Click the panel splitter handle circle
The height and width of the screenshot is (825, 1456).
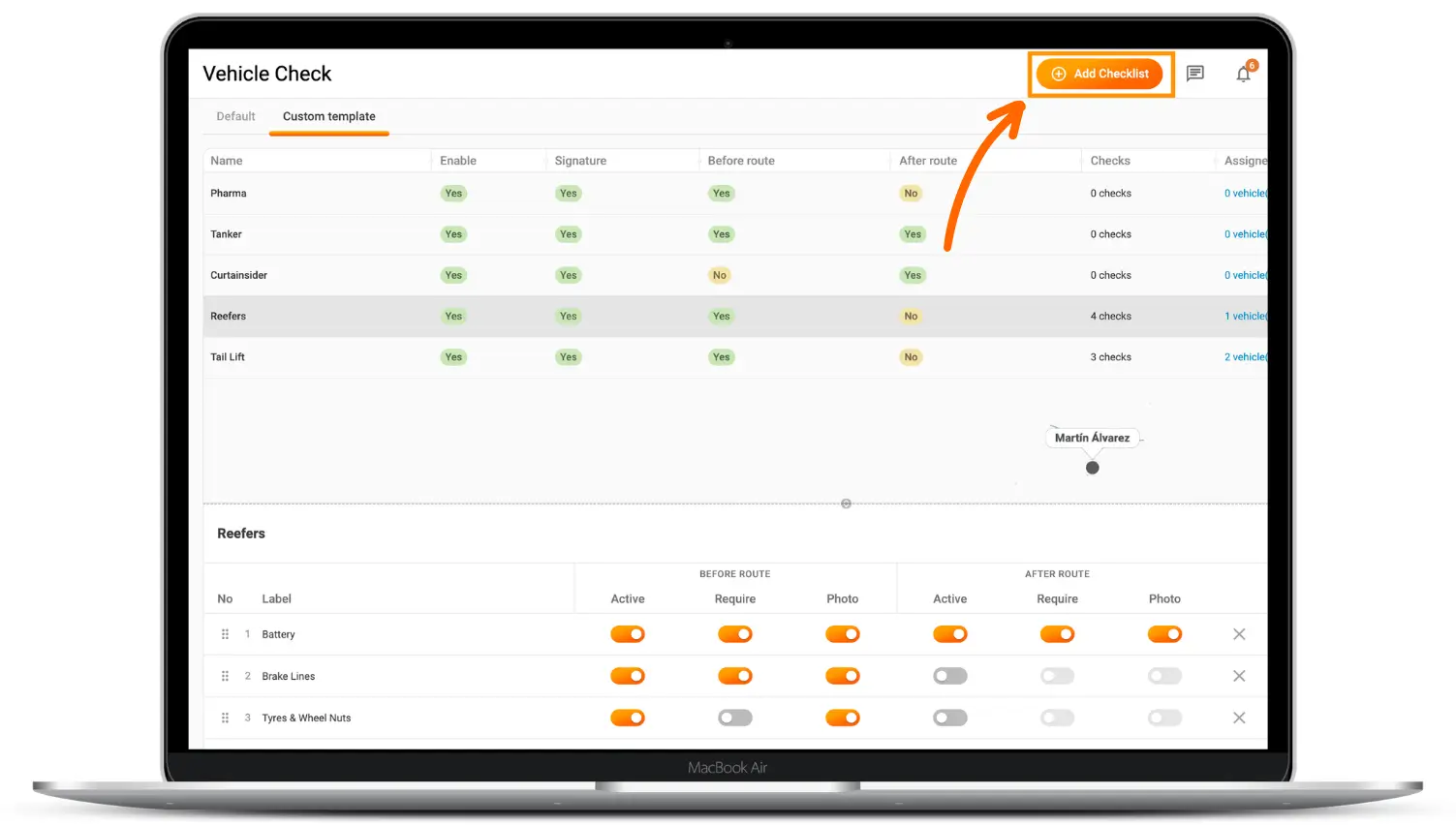(x=846, y=504)
